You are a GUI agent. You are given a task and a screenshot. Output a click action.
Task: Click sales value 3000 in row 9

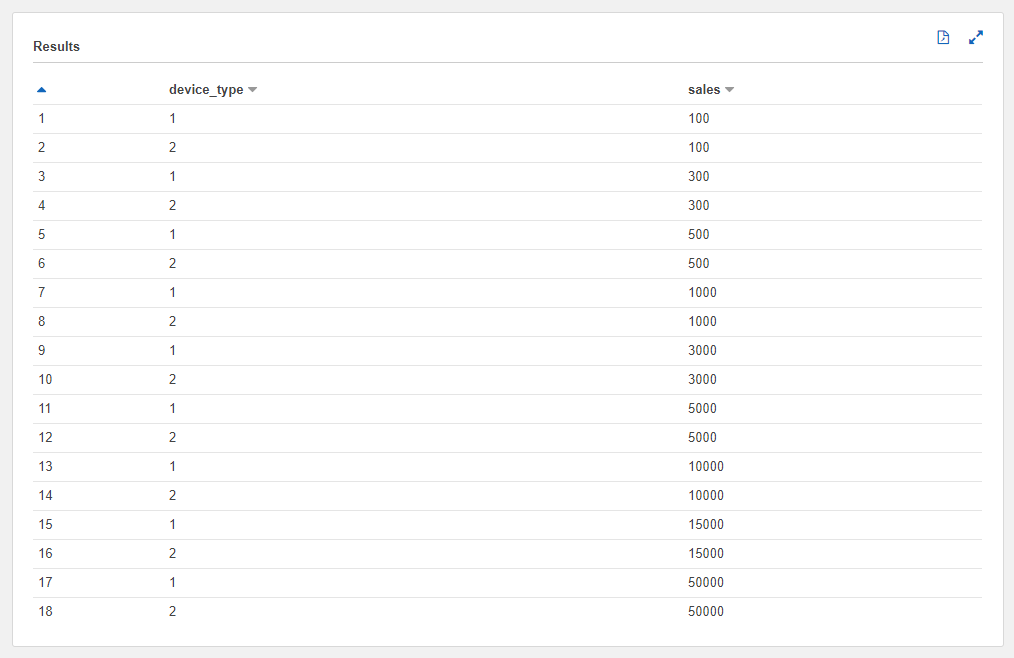702,351
